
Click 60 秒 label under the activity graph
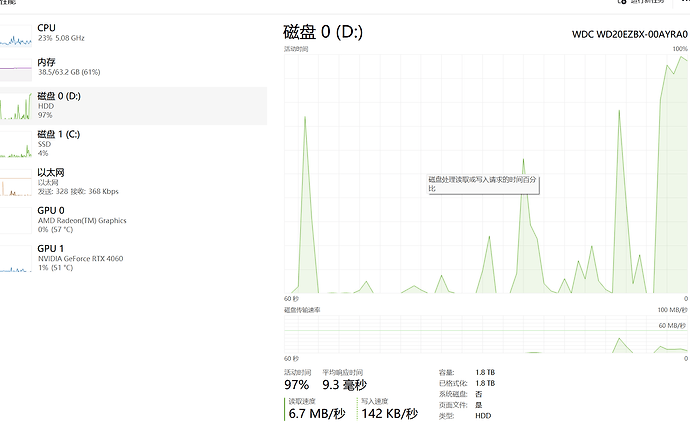(291, 299)
